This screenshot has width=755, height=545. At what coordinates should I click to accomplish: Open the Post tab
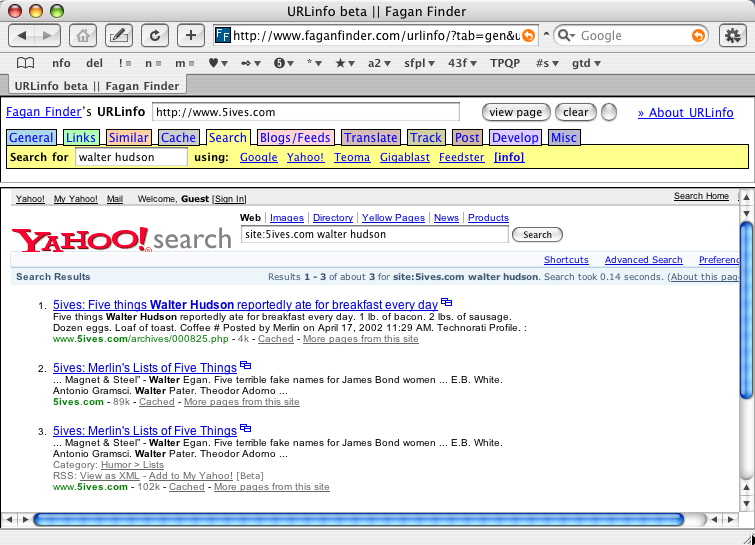[x=467, y=138]
